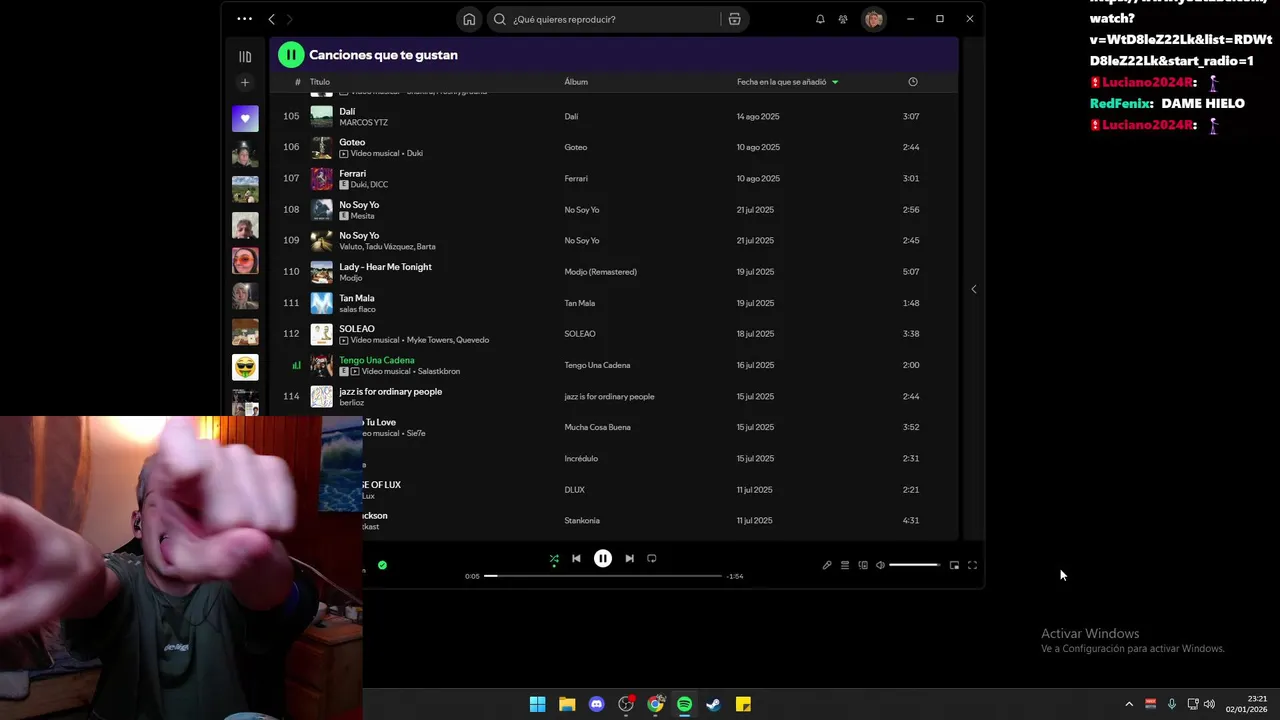Screen dimensions: 1280x720
Task: Pause with the bottom player button
Action: pyautogui.click(x=603, y=559)
